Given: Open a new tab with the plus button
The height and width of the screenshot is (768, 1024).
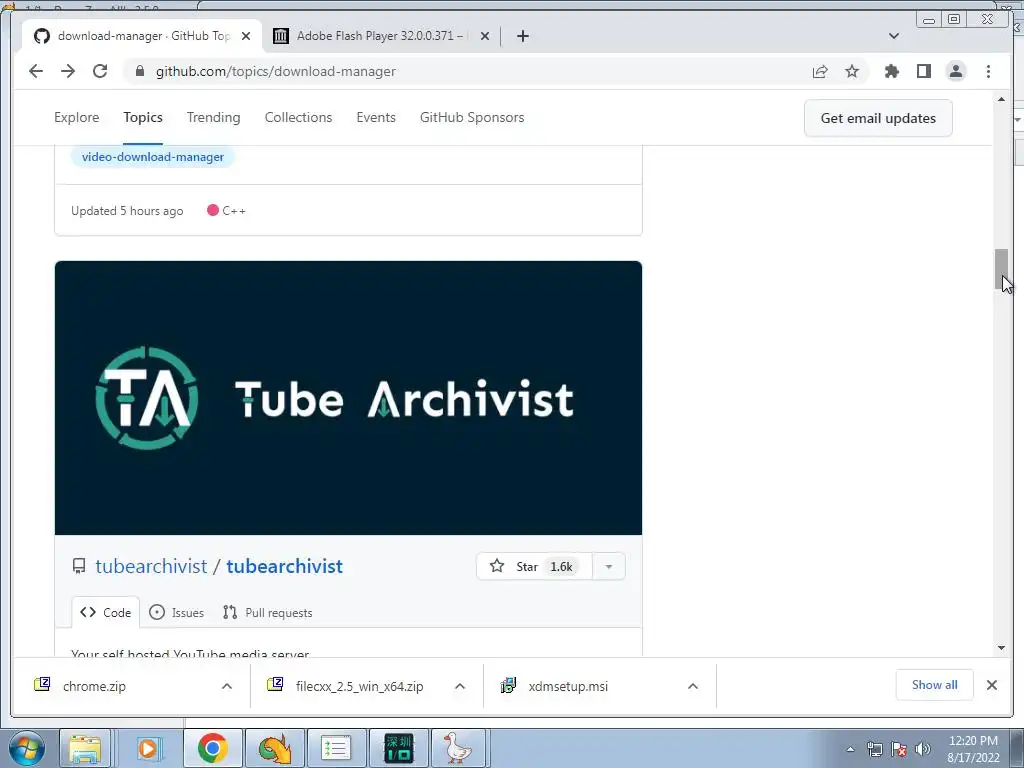Looking at the screenshot, I should (x=522, y=36).
